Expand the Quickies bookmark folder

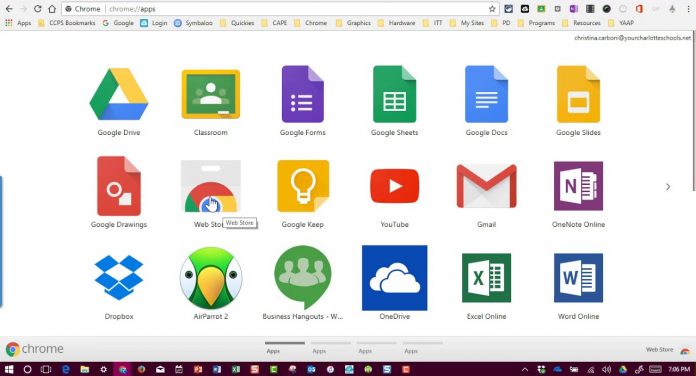click(237, 23)
